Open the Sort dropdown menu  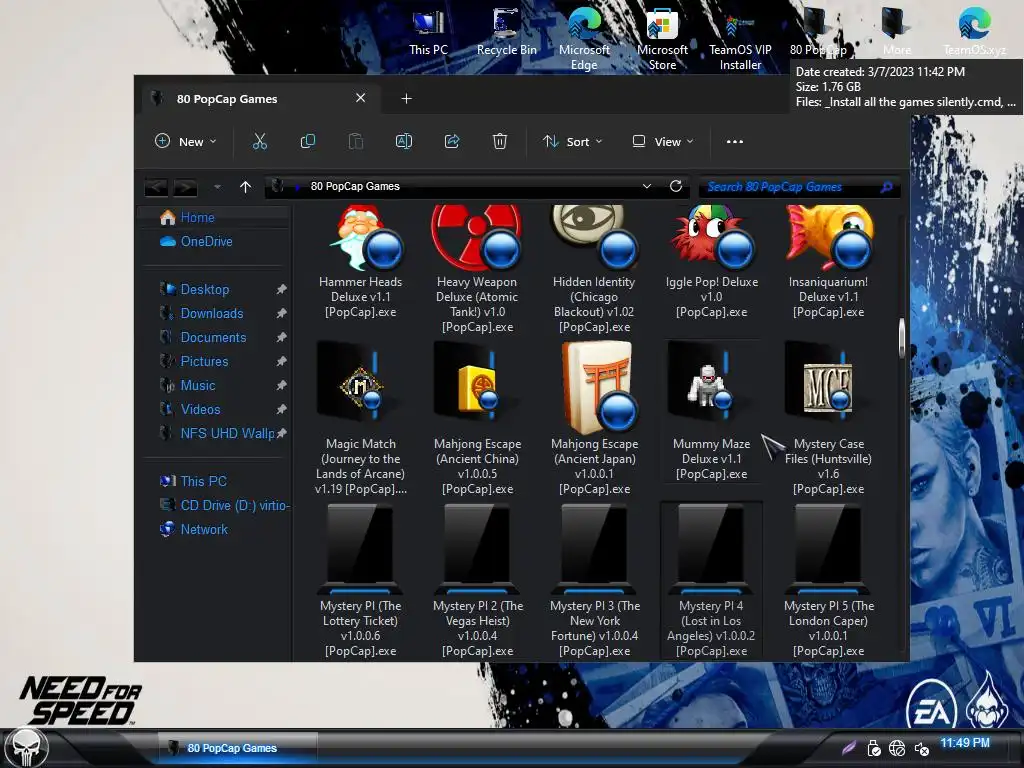(x=573, y=142)
